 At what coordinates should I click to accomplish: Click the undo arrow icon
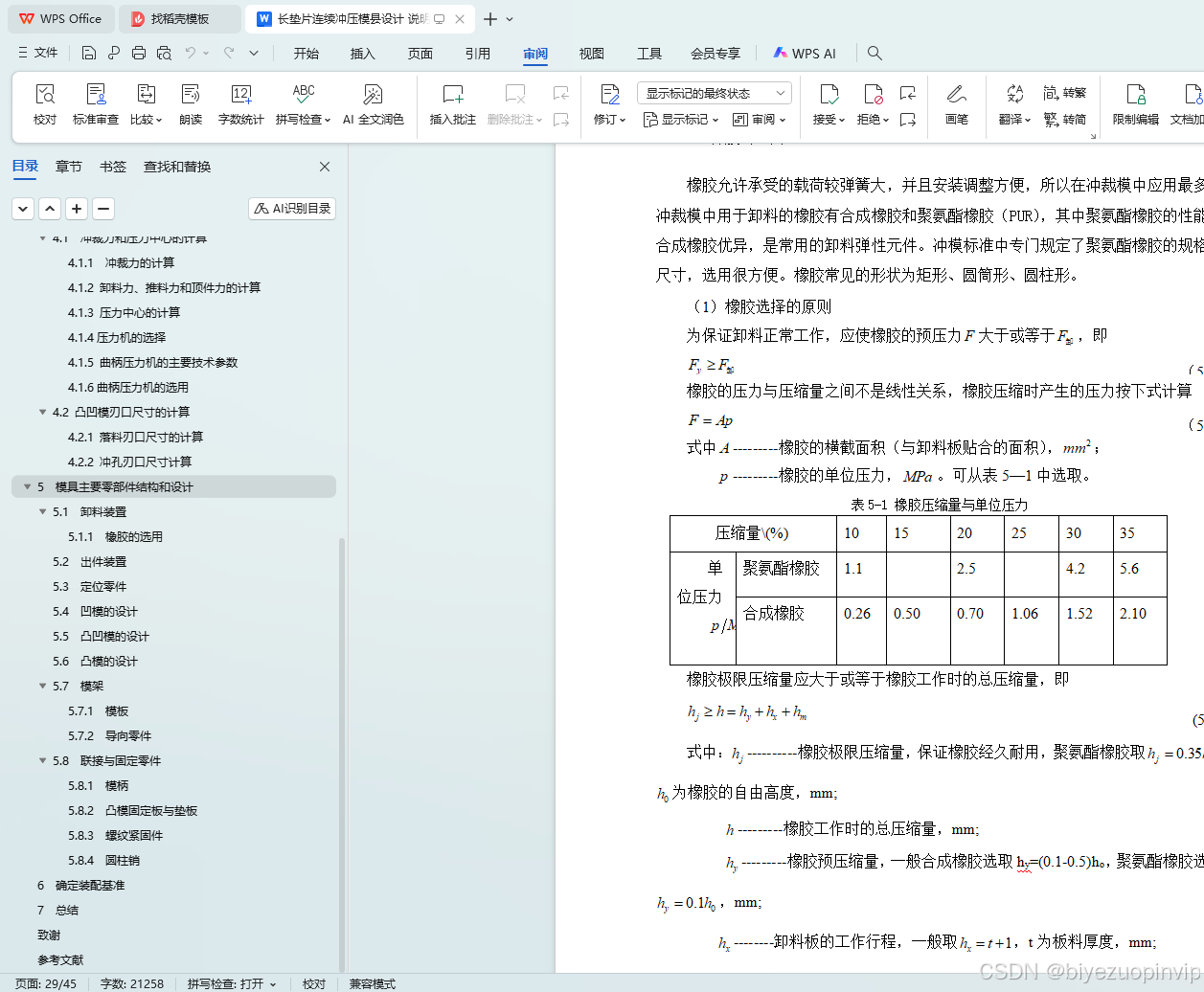[191, 53]
